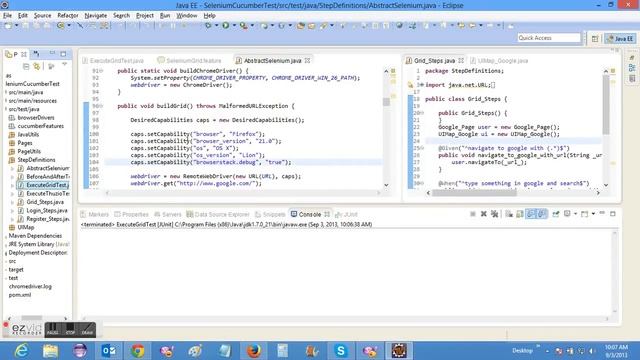Switch to ExecuteGridTest.java editor tab

point(113,60)
